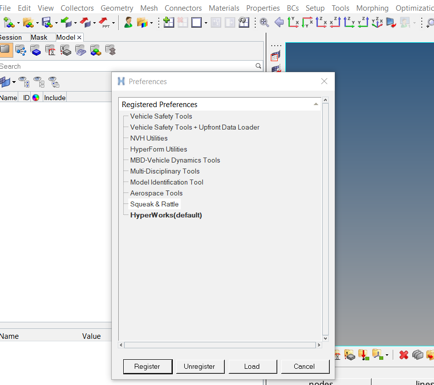Viewport: 434px width, 385px height.
Task: Click the Register button
Action: (147, 366)
